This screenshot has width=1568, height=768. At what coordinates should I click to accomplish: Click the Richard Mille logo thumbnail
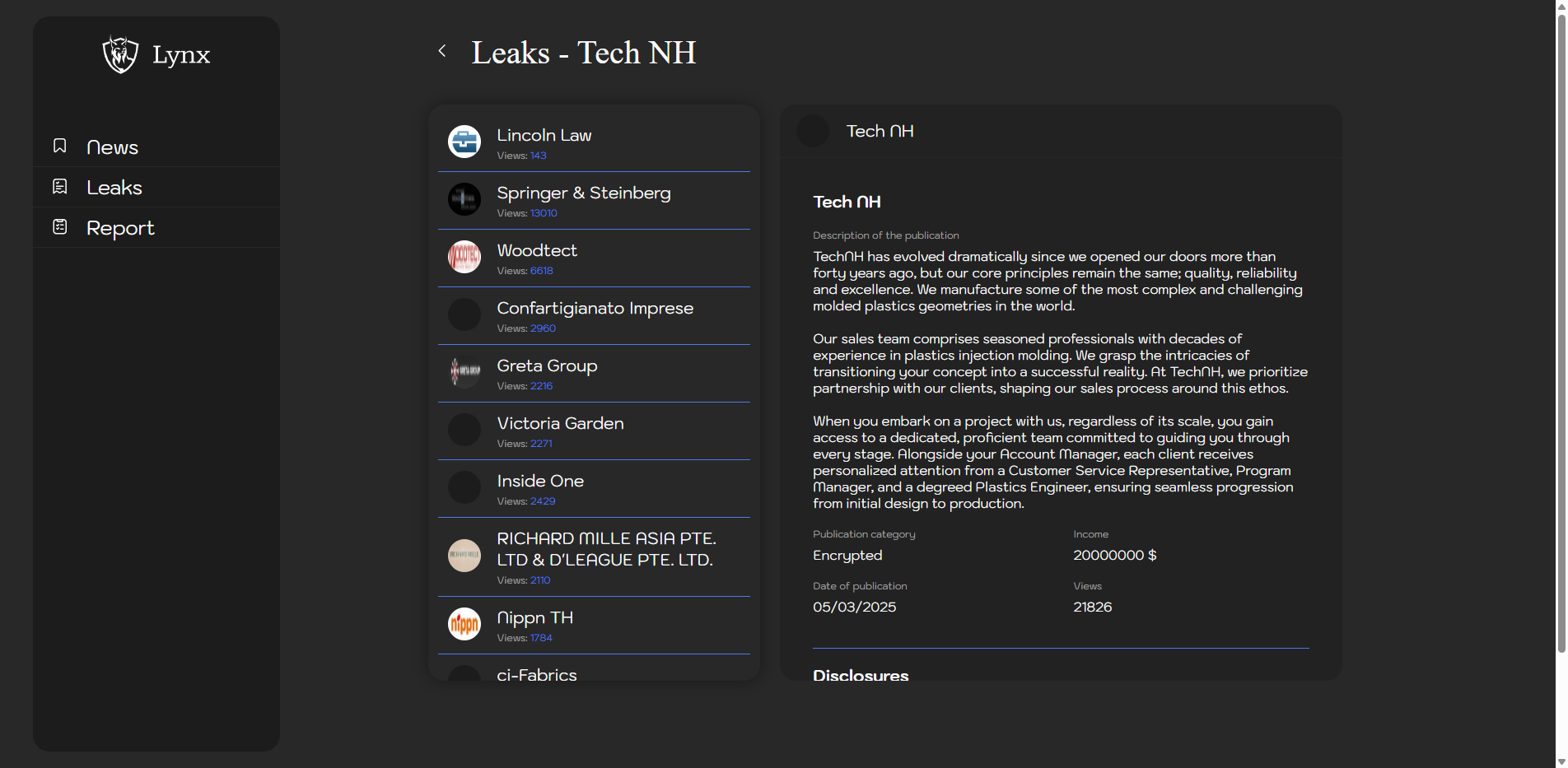point(464,556)
